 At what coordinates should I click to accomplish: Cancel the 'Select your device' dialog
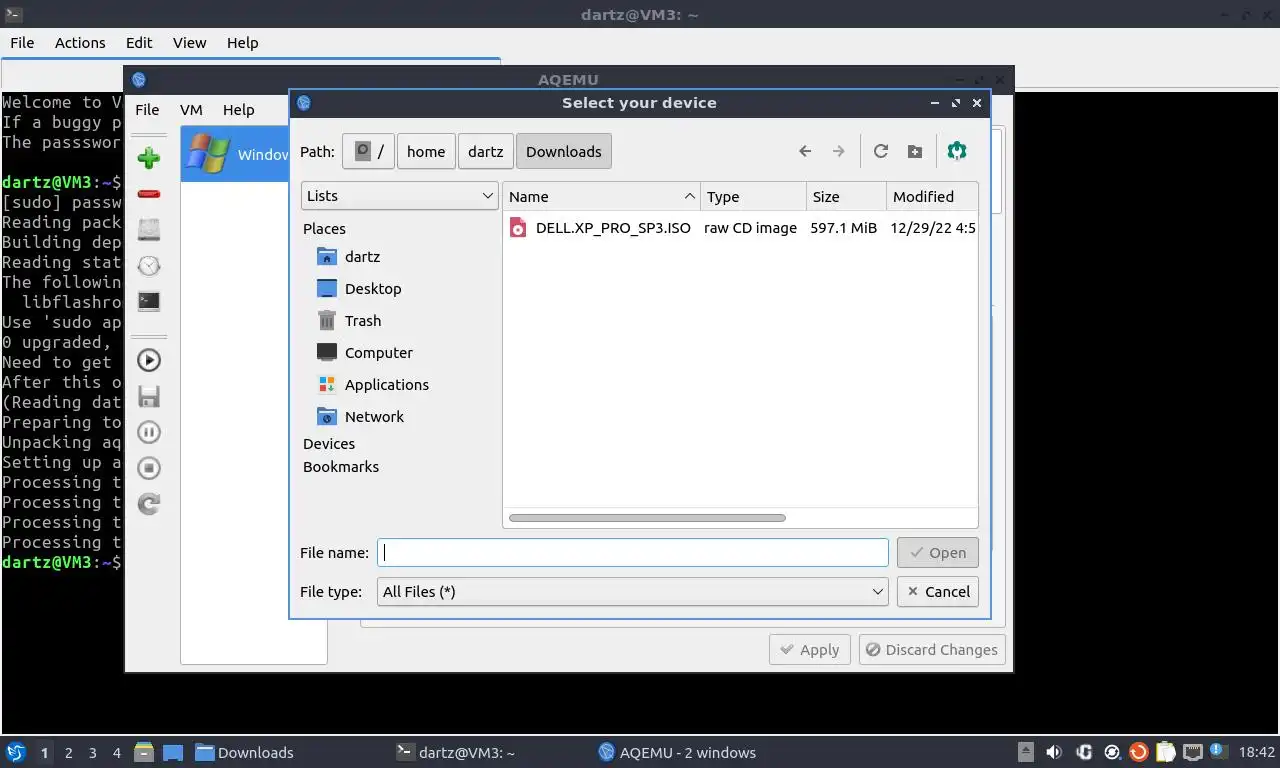coord(938,591)
